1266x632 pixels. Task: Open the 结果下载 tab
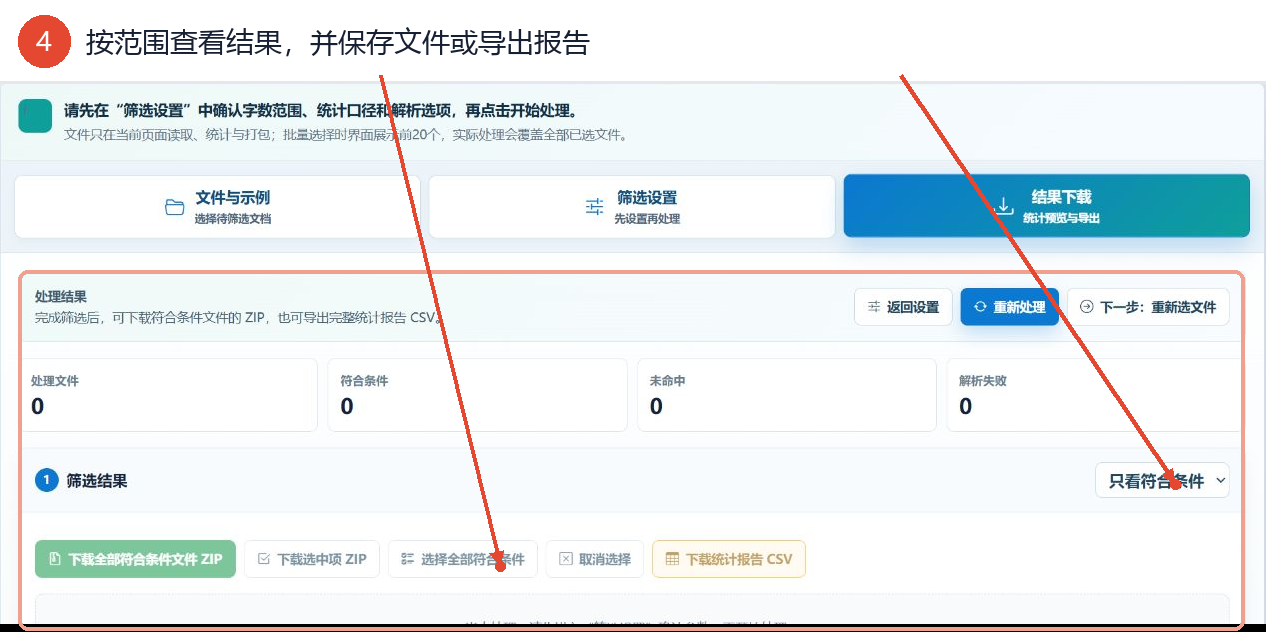[x=1046, y=206]
